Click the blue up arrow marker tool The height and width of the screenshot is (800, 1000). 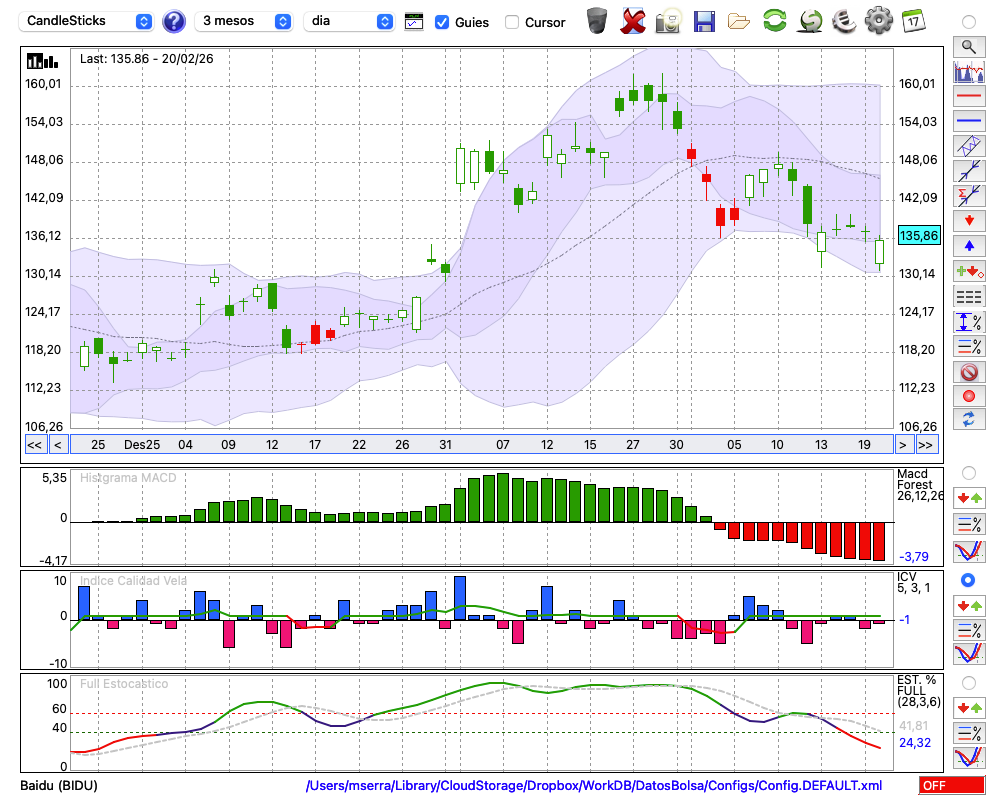coord(968,245)
